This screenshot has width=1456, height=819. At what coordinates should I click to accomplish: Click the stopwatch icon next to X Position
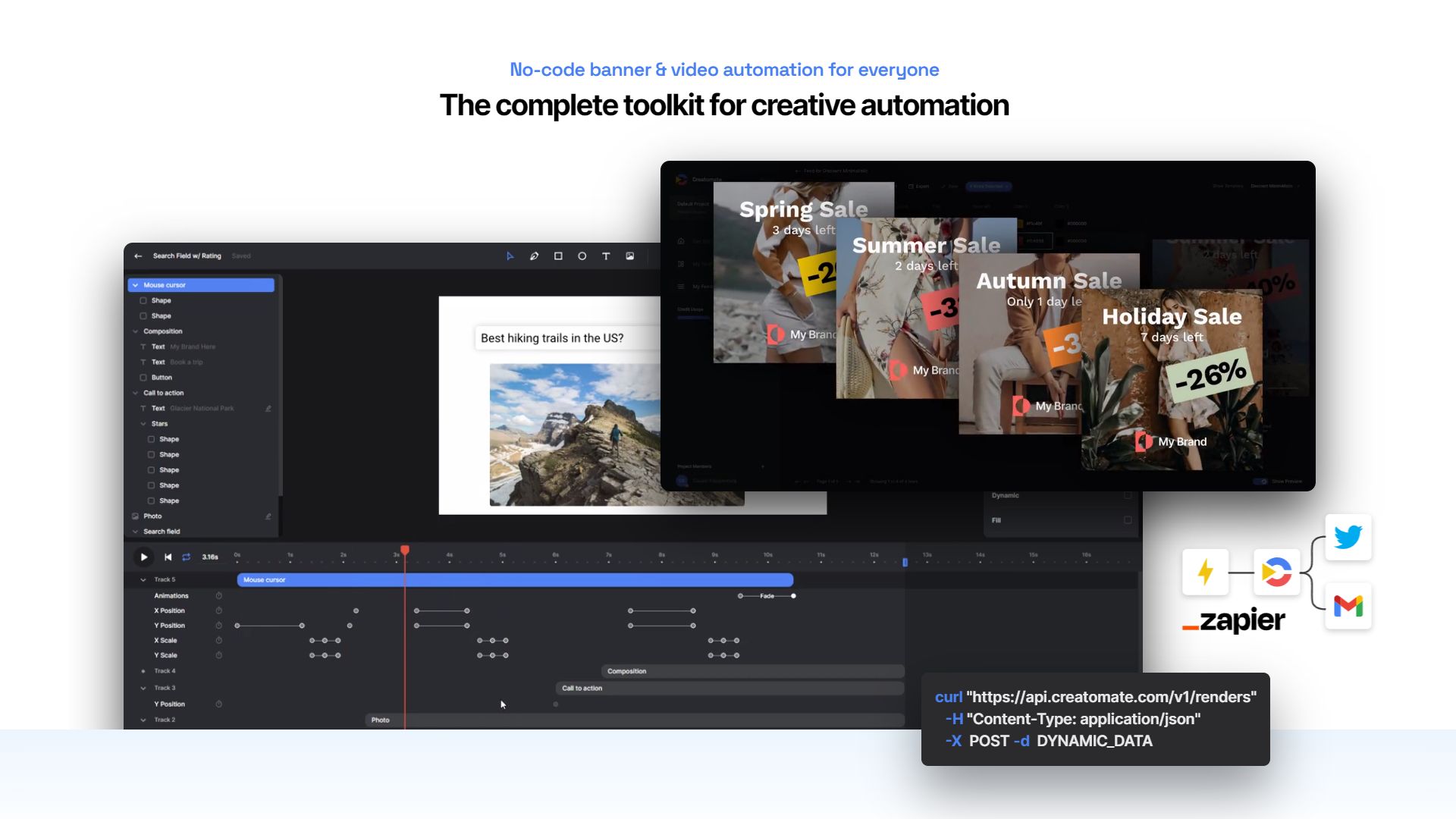[x=218, y=610]
